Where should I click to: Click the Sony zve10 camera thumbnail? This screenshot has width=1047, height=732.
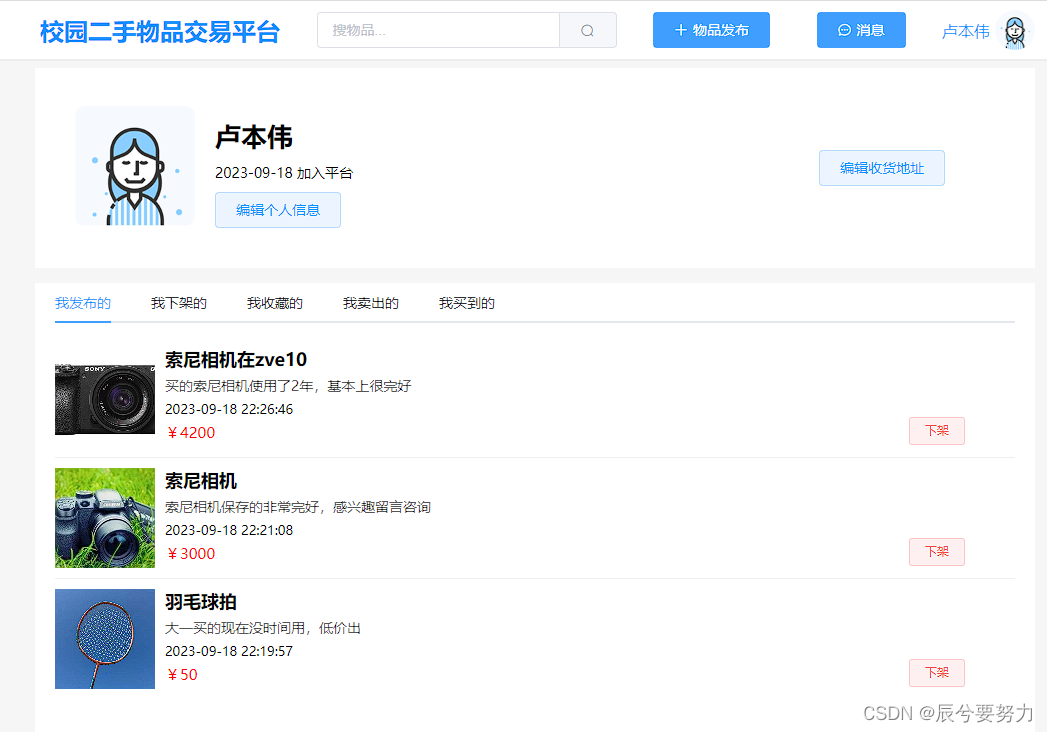pyautogui.click(x=105, y=397)
